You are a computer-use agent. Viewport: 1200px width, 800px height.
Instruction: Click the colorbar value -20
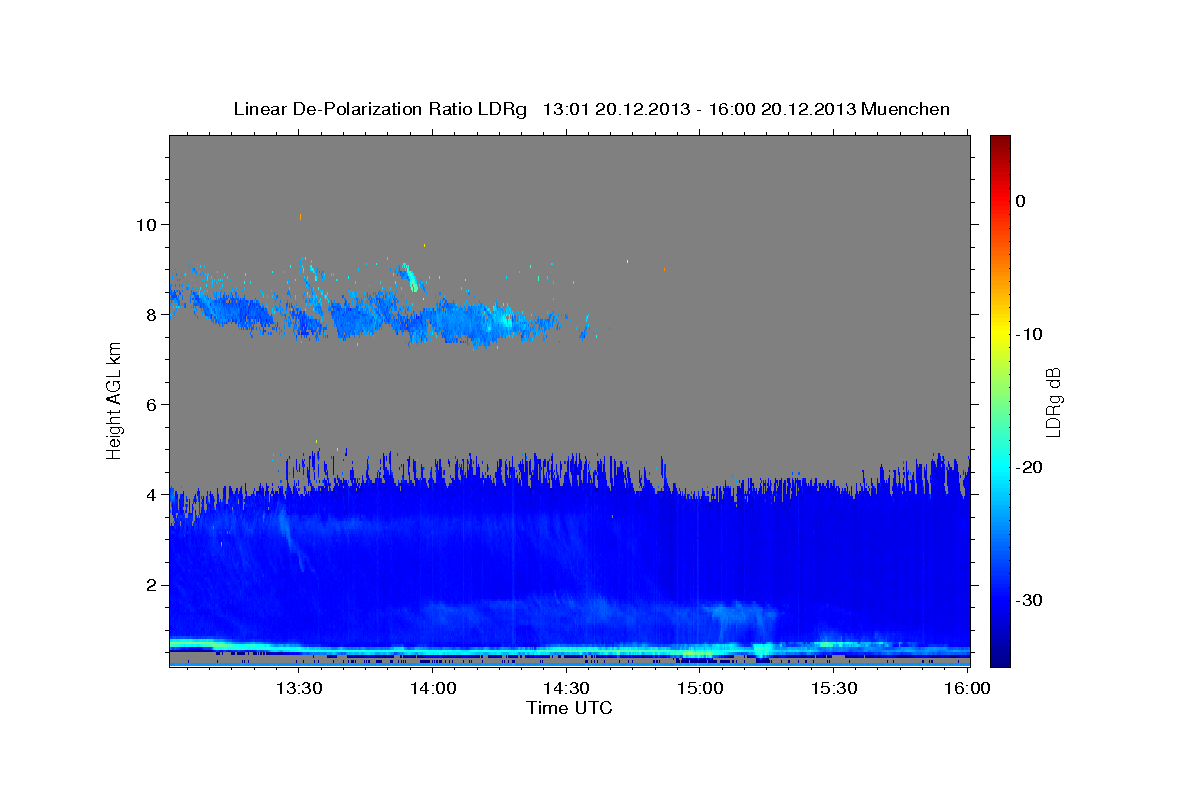[1029, 467]
